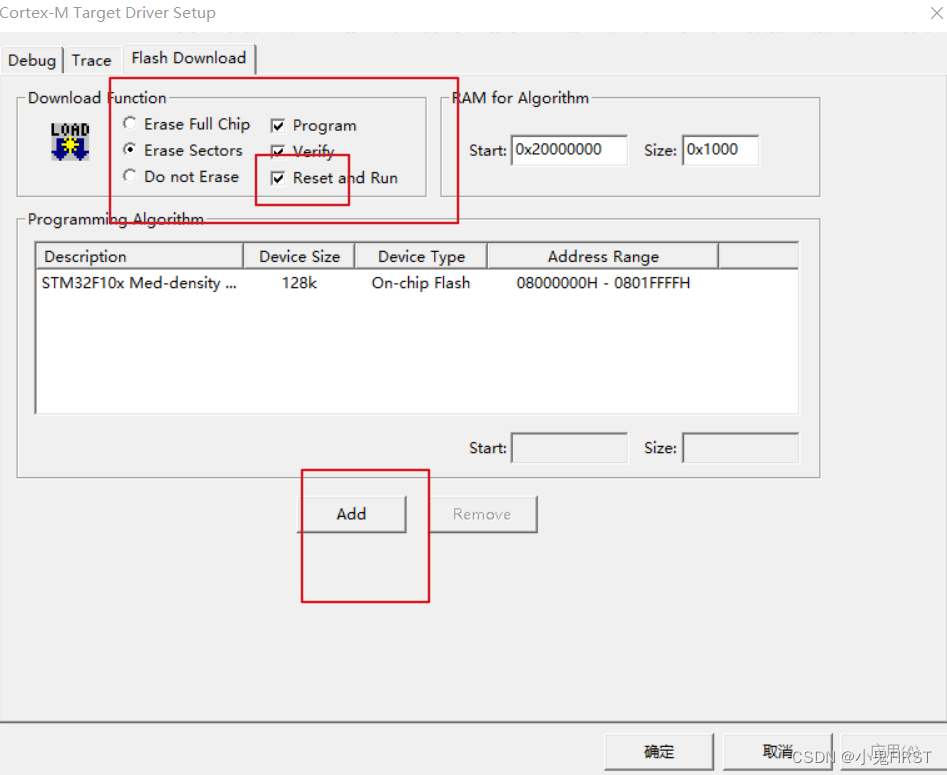Switch to the Trace tab
Screen dimensions: 947x775
91,60
